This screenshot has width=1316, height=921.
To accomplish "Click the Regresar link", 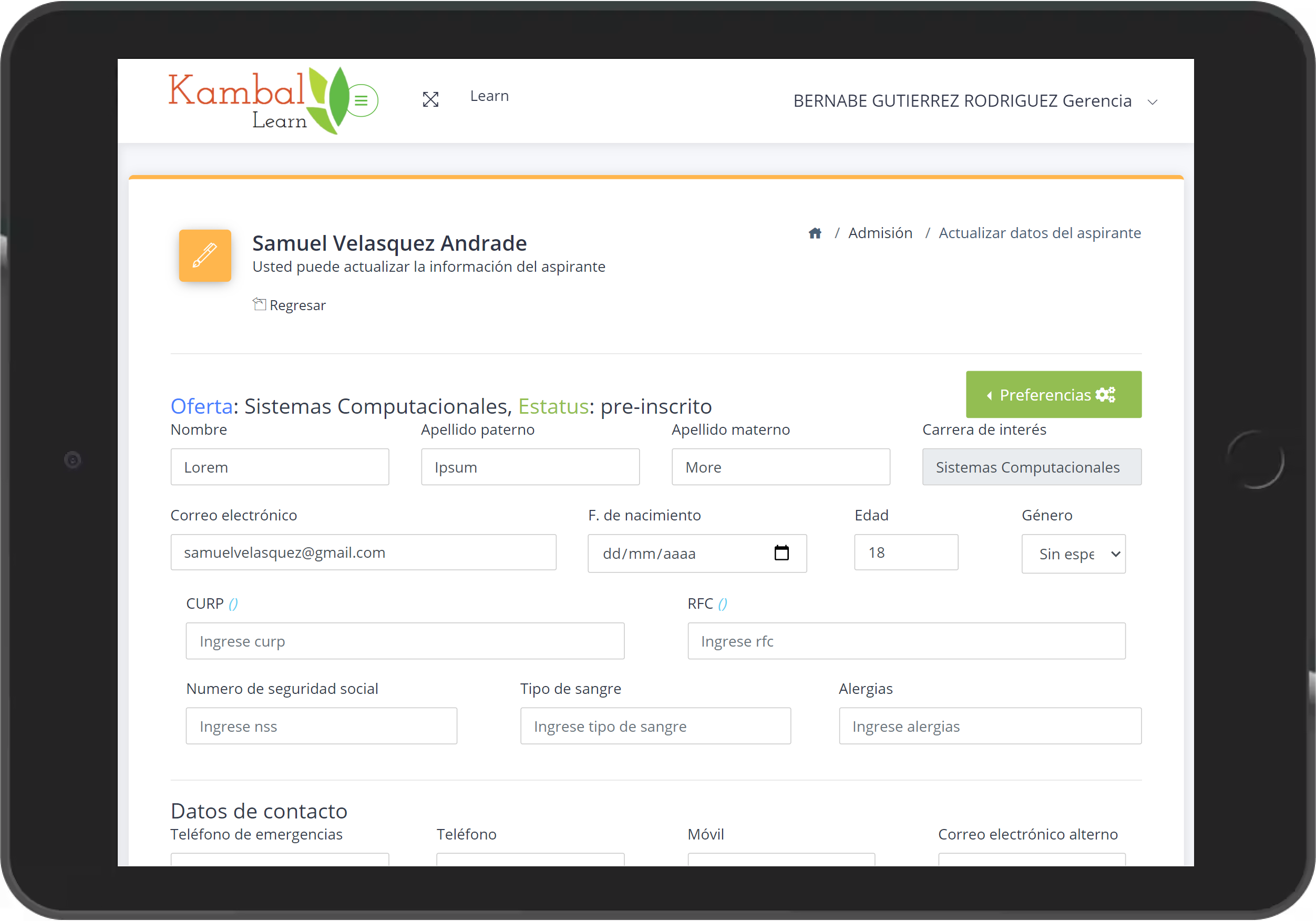I will point(290,305).
